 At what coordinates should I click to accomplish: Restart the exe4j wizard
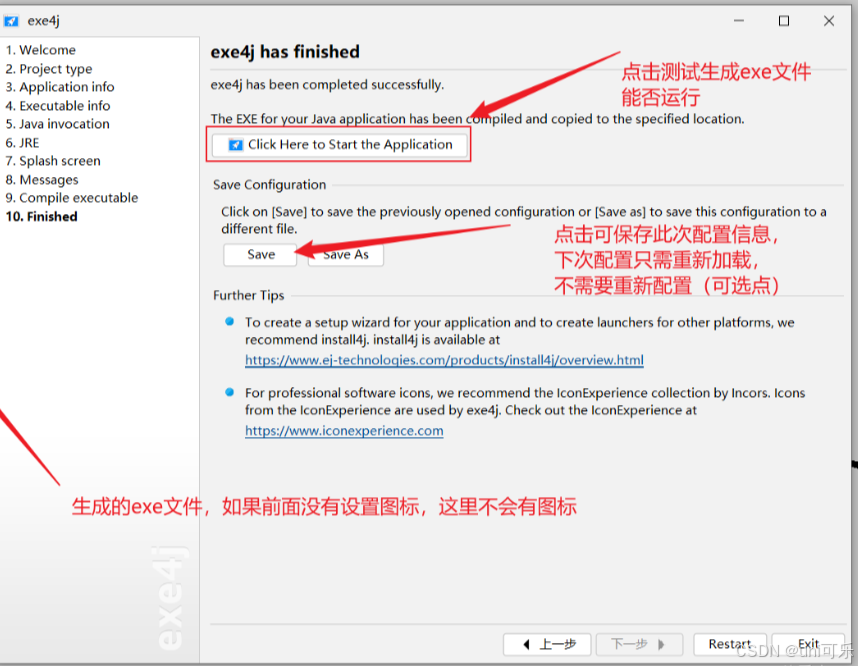730,644
